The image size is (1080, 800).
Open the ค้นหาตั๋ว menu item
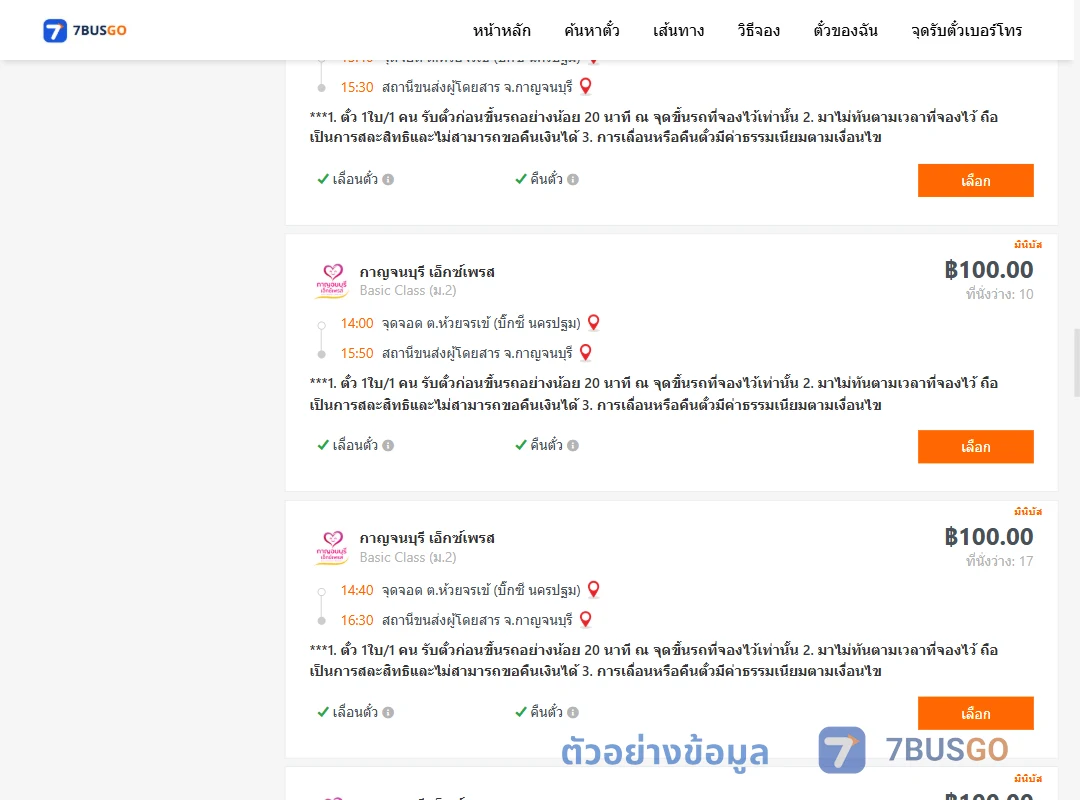[x=592, y=30]
